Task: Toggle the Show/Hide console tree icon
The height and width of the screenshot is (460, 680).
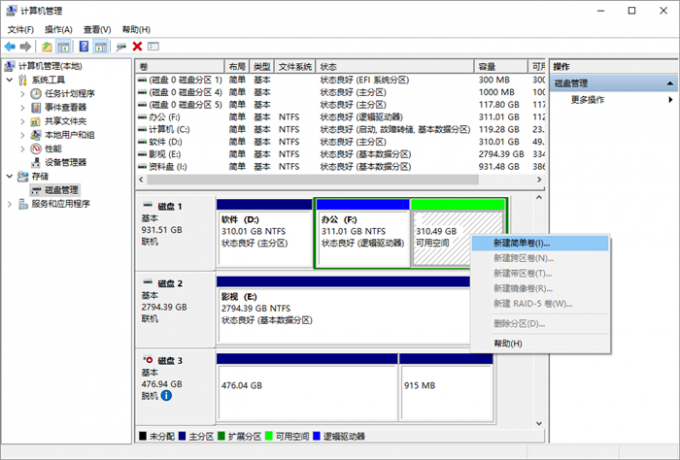Action: point(63,46)
